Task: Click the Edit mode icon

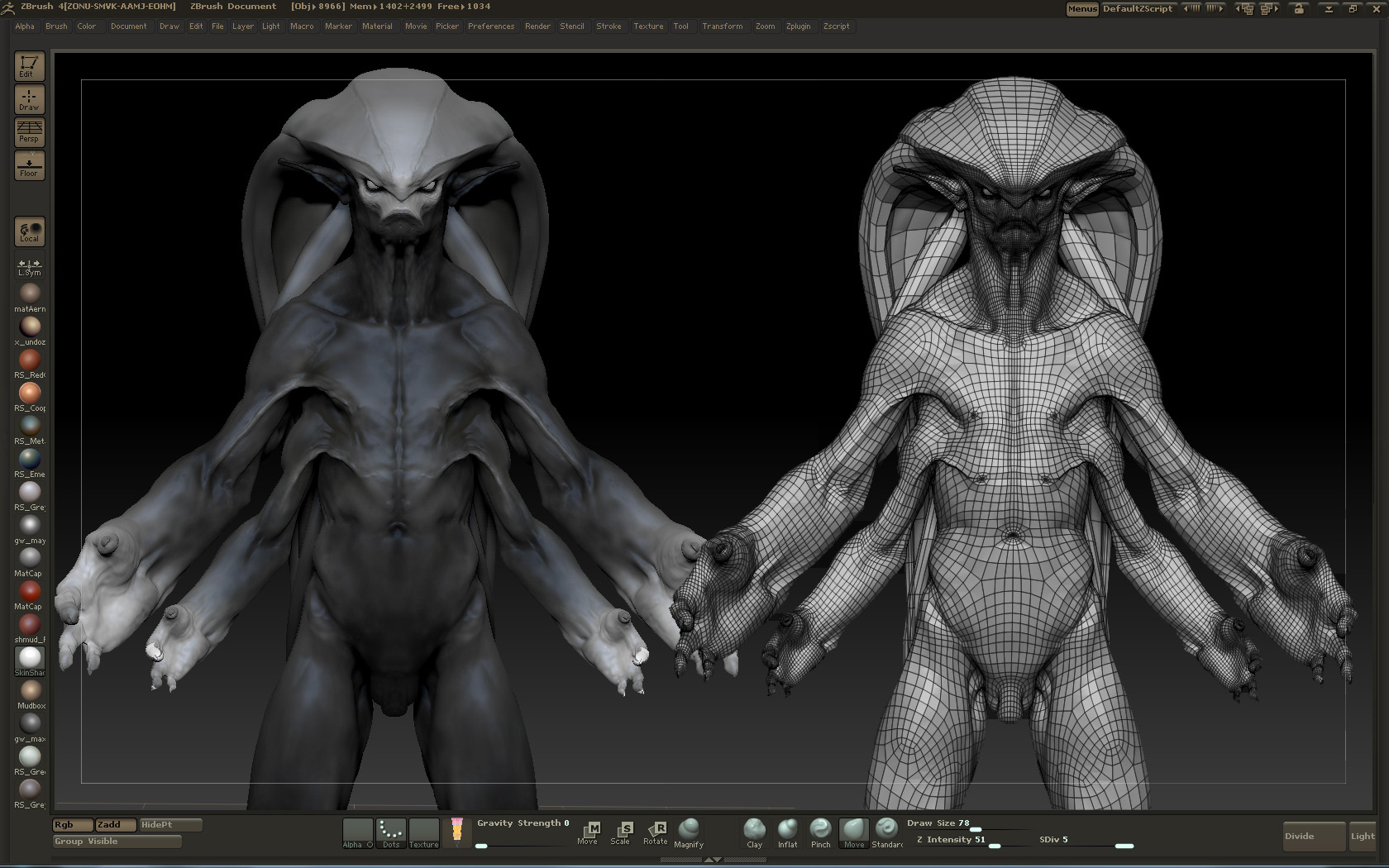Action: pyautogui.click(x=29, y=66)
